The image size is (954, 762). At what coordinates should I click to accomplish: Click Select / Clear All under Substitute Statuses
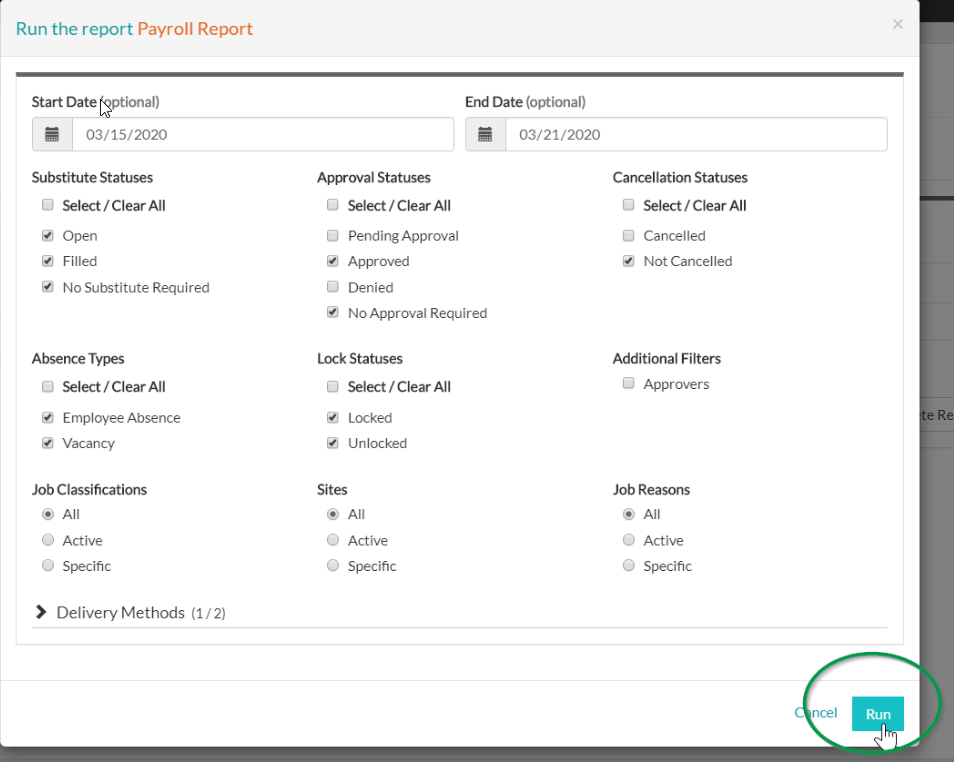[47, 204]
